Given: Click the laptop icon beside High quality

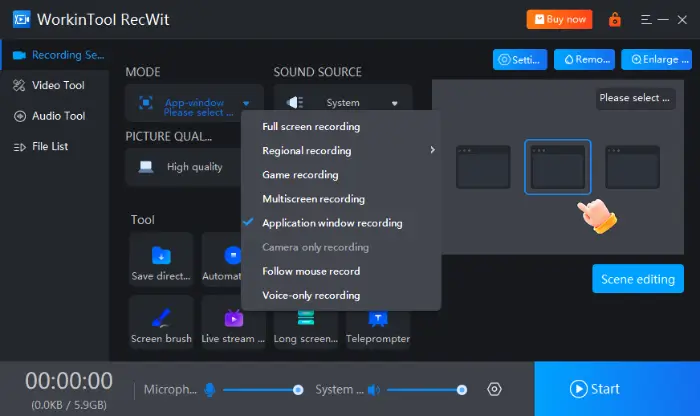Looking at the screenshot, I should point(146,167).
